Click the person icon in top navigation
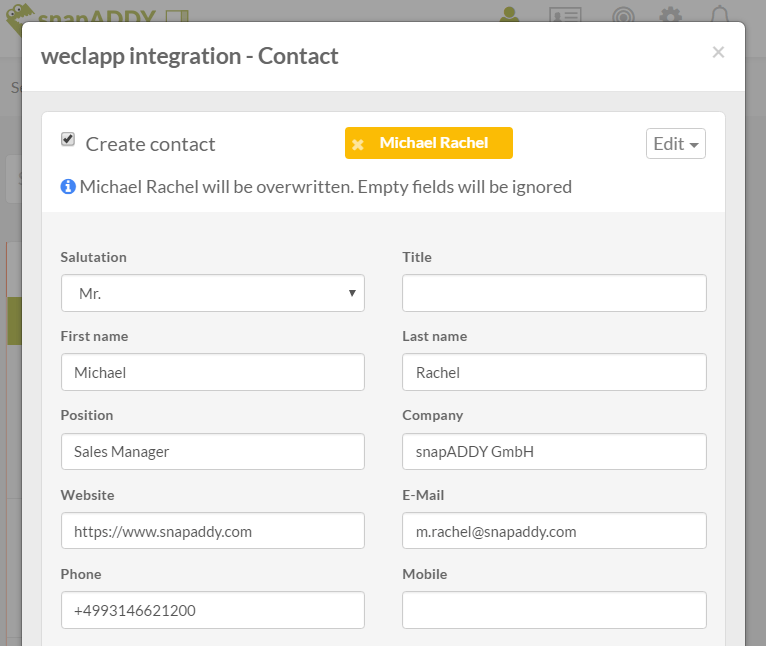This screenshot has height=646, width=766. click(511, 14)
